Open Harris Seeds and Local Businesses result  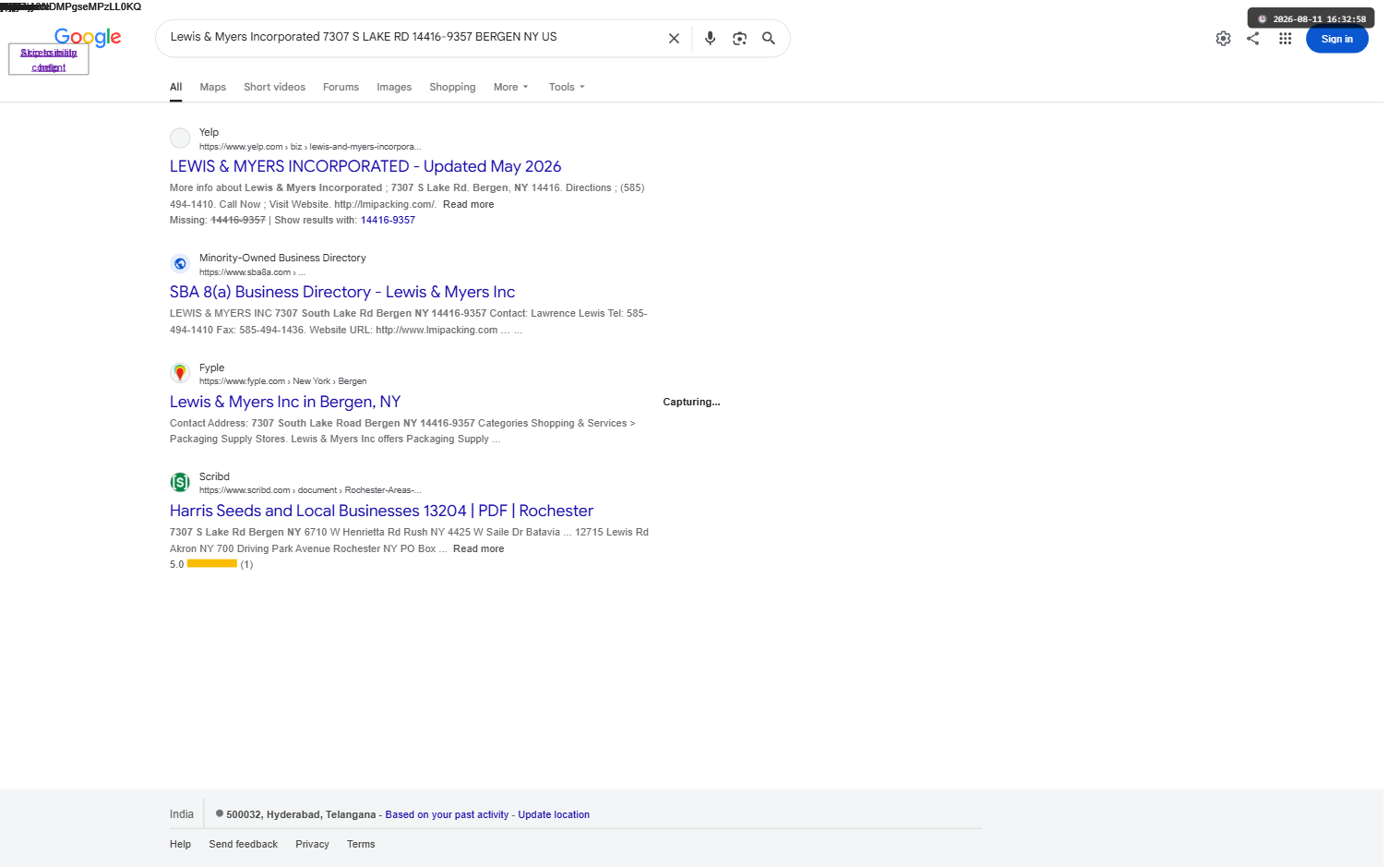coord(381,511)
